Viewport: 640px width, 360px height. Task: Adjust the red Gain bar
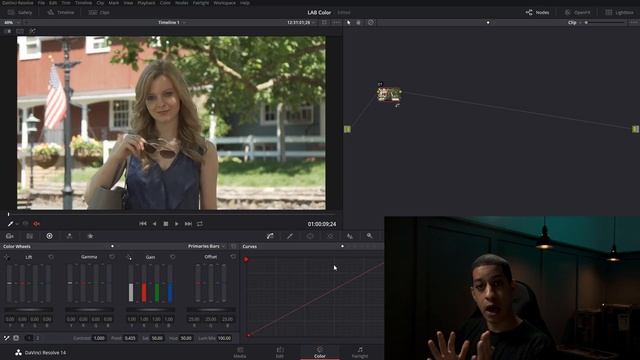(144, 283)
